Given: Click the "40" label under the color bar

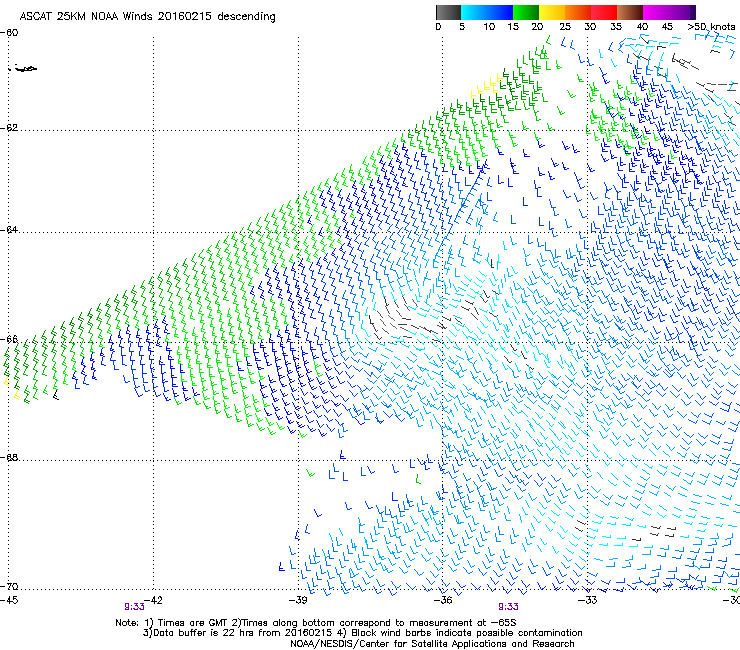Looking at the screenshot, I should [642, 27].
